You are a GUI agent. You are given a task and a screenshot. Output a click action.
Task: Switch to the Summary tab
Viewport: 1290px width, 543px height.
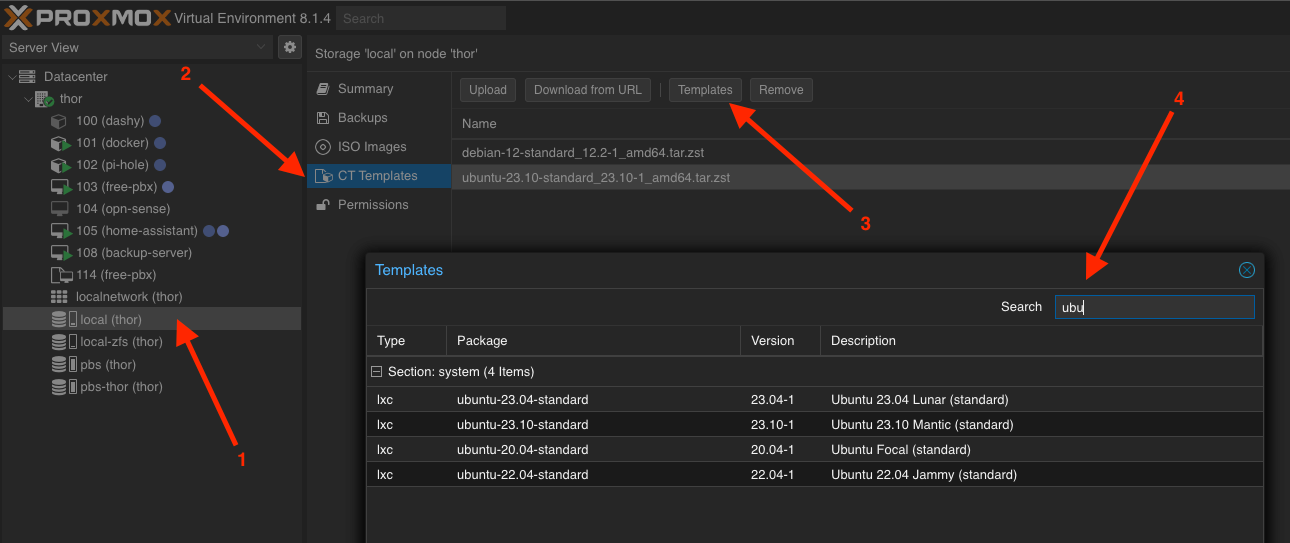365,89
